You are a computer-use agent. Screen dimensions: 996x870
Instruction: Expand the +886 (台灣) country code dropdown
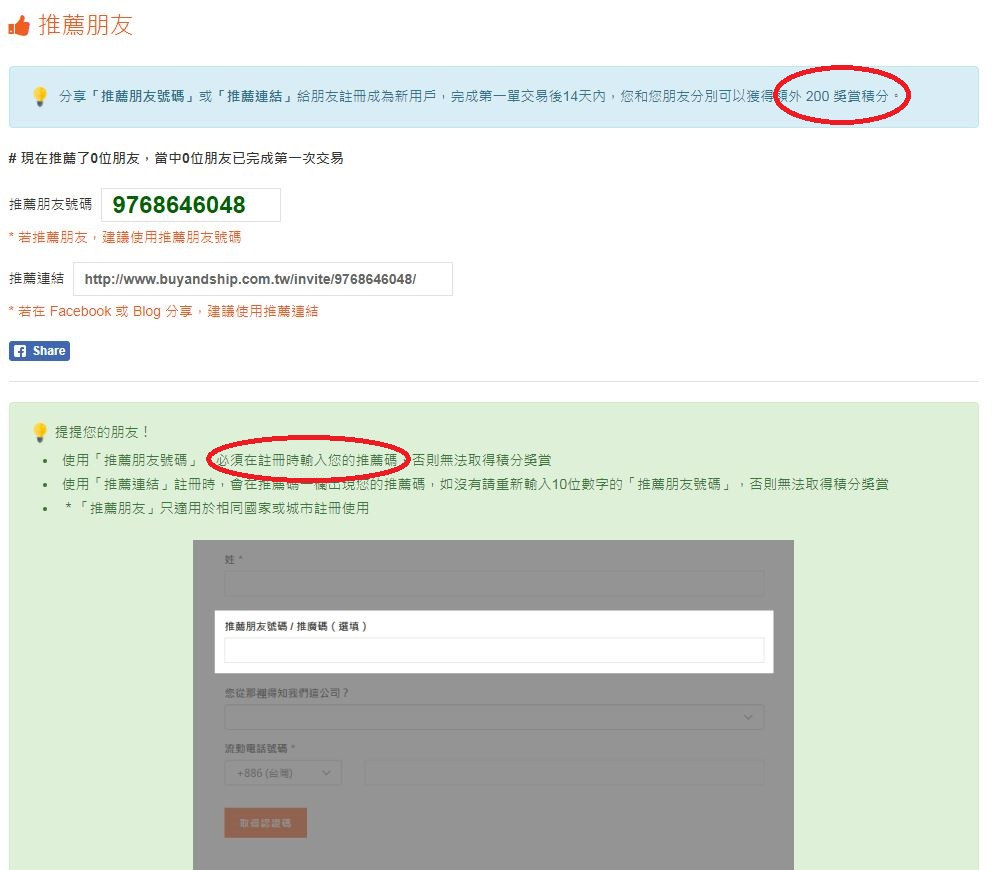coord(283,773)
